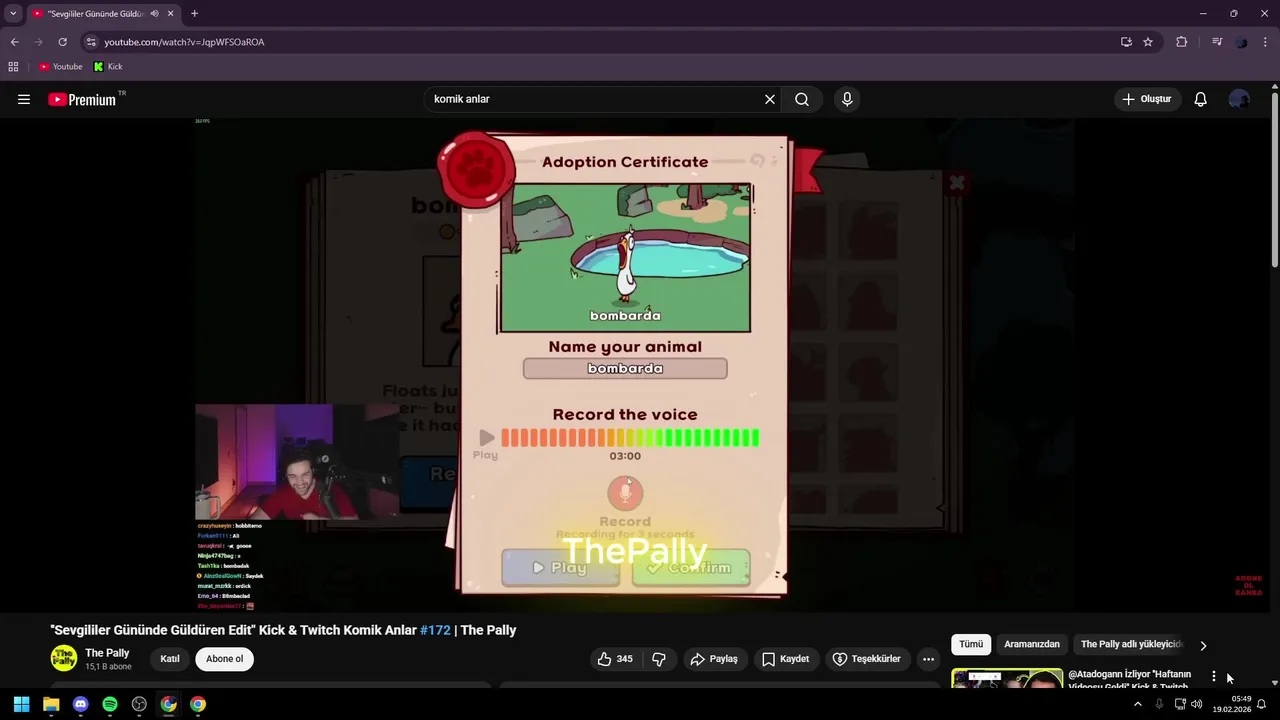Select the Tümü filter chip
Viewport: 1280px width, 720px height.
pos(971,644)
